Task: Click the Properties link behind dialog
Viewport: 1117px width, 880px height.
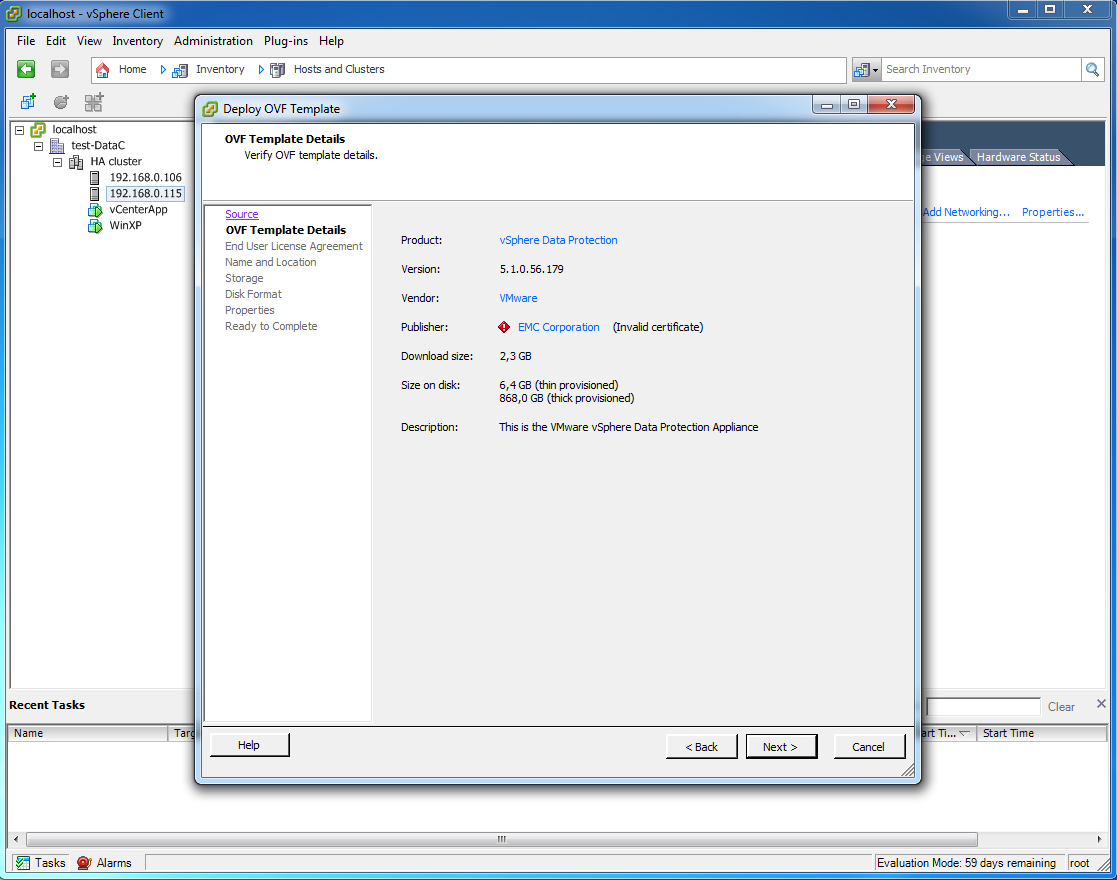Action: tap(1053, 212)
